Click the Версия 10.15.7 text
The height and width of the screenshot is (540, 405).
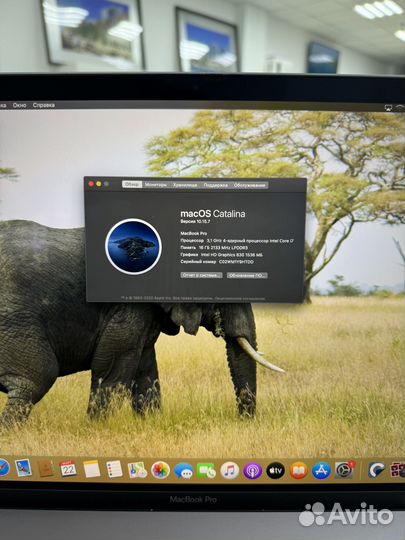click(195, 221)
